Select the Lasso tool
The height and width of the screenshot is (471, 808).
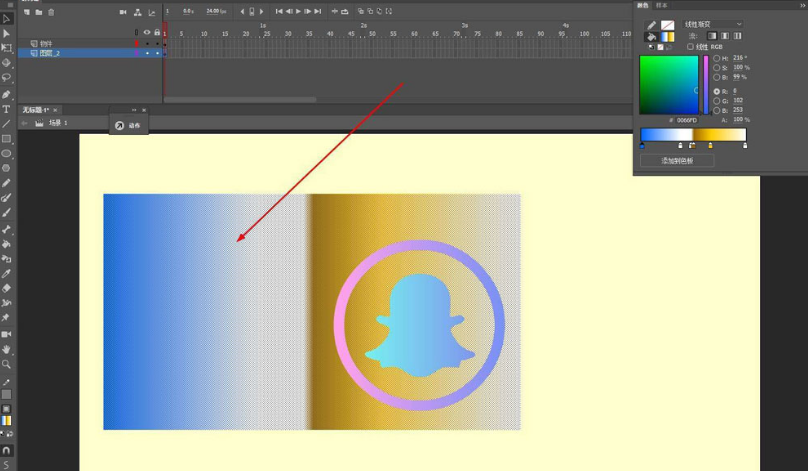pyautogui.click(x=6, y=78)
